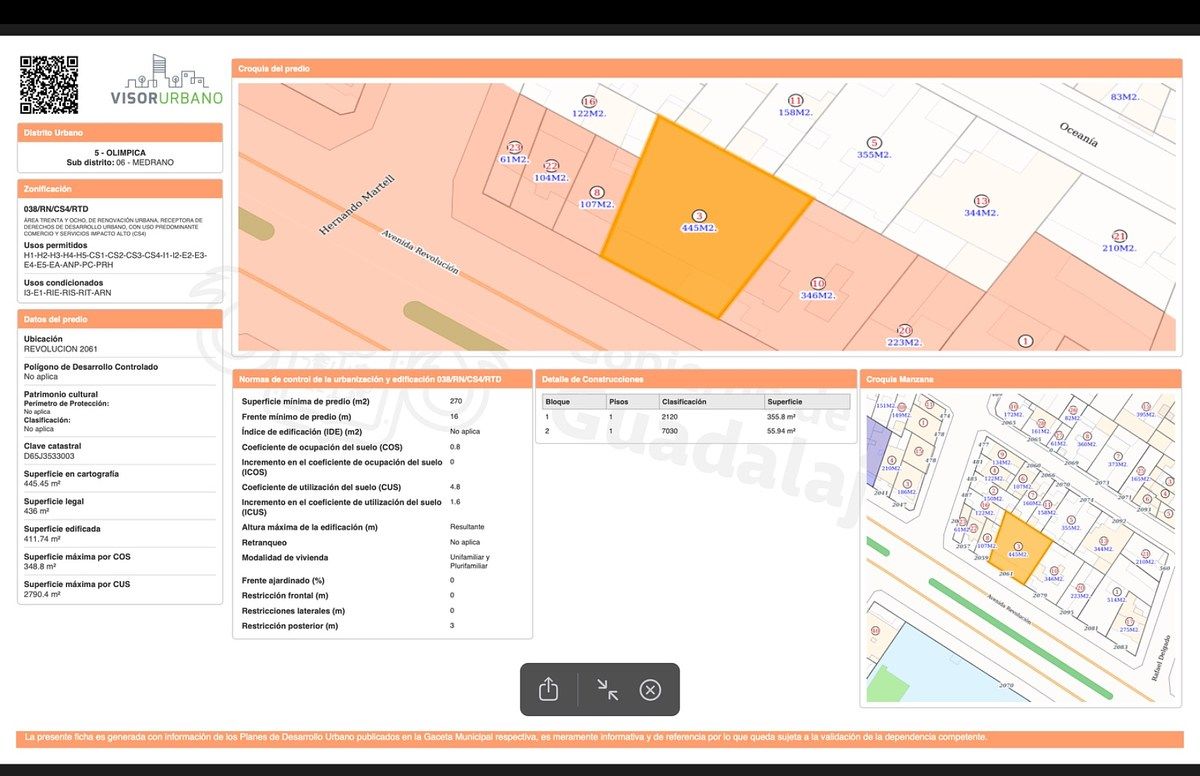The image size is (1200, 776).
Task: Click the QR code image
Action: (x=49, y=85)
